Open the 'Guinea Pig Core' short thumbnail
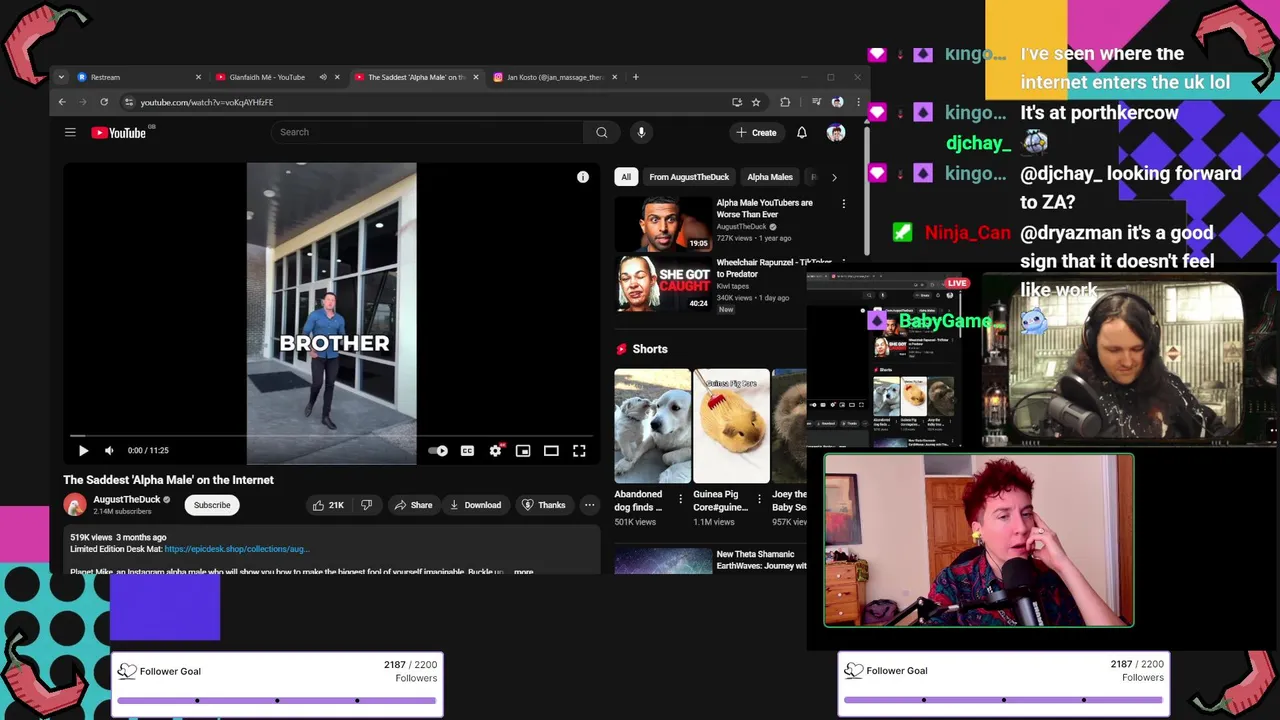 coord(731,426)
